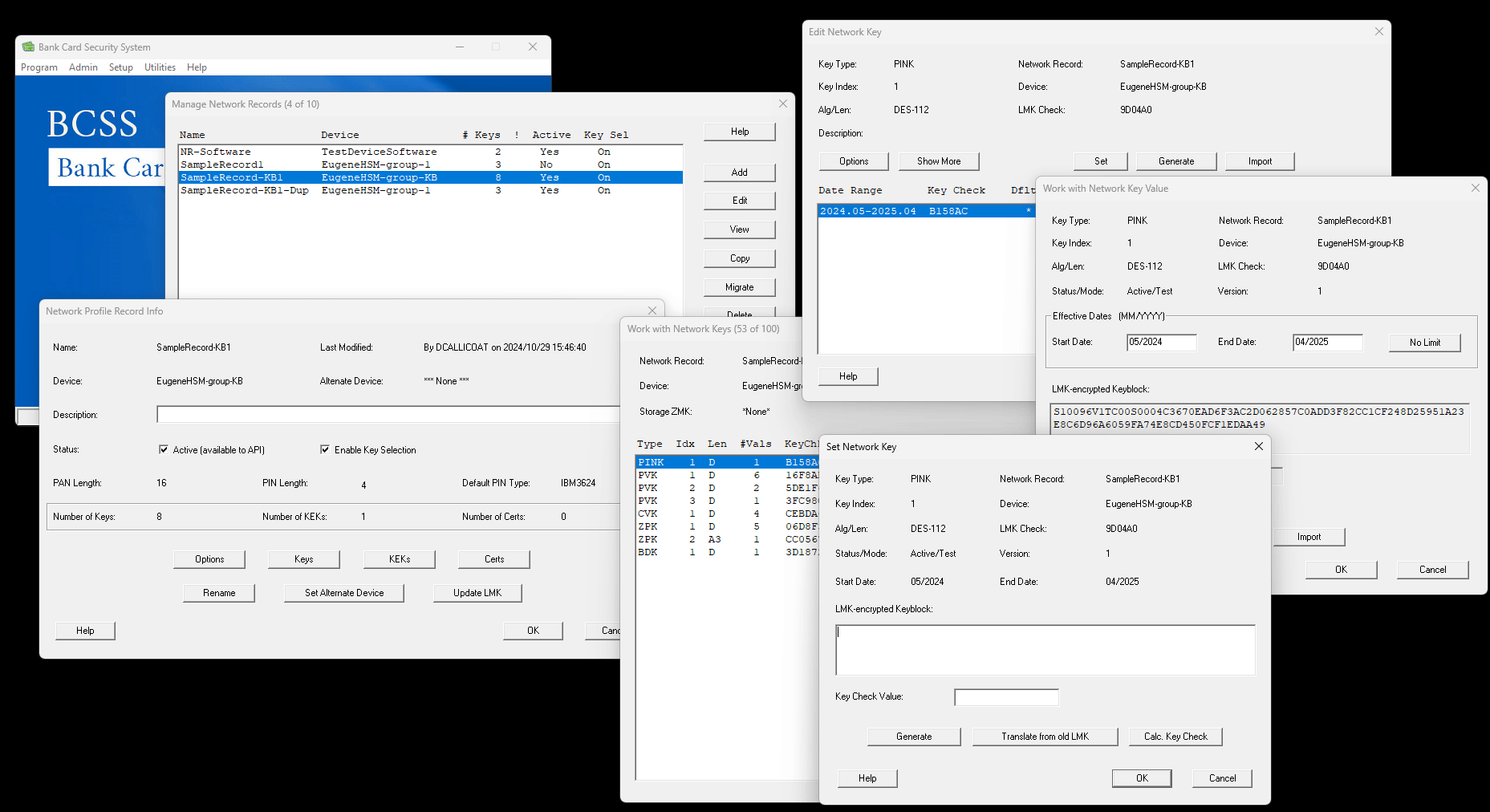This screenshot has height=812, width=1490.
Task: Select the SampleRecord1 row
Action: click(x=431, y=164)
